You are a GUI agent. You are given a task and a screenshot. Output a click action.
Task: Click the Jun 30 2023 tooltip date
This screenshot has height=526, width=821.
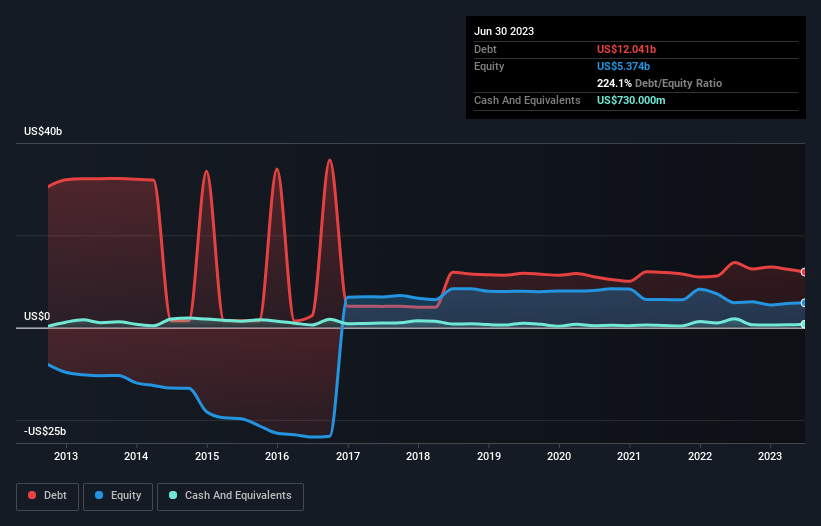[504, 31]
